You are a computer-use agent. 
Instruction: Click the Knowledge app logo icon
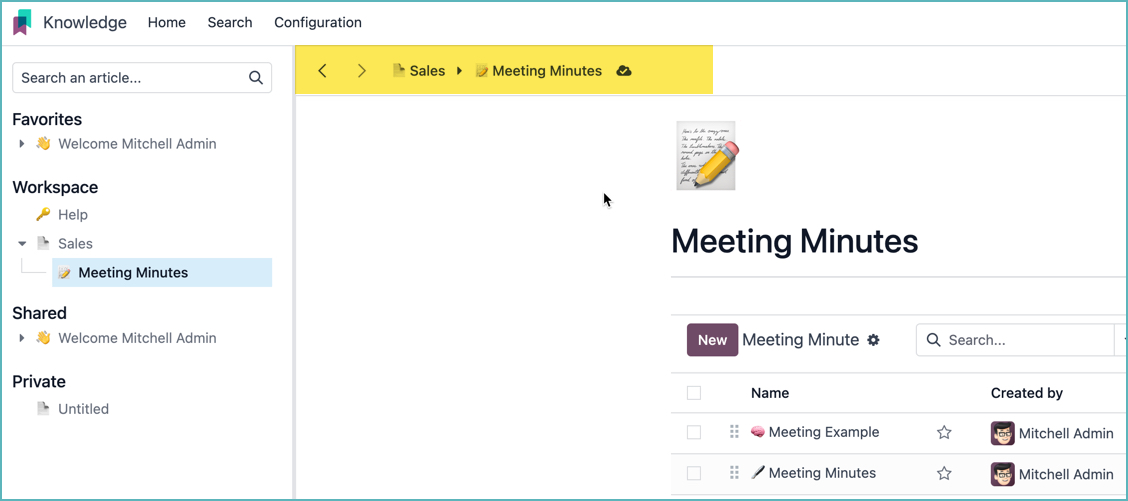22,22
